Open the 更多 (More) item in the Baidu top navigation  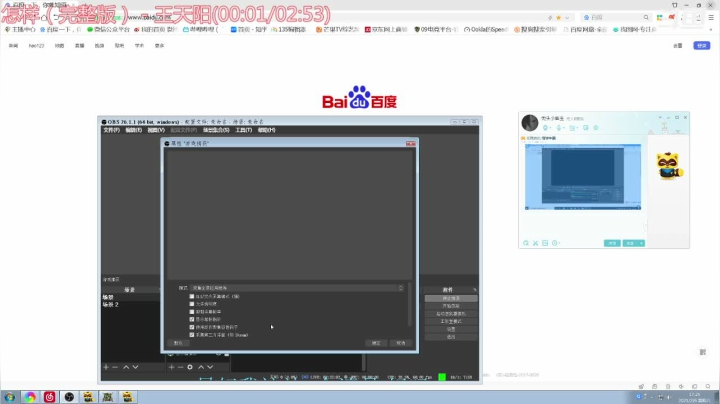[159, 46]
